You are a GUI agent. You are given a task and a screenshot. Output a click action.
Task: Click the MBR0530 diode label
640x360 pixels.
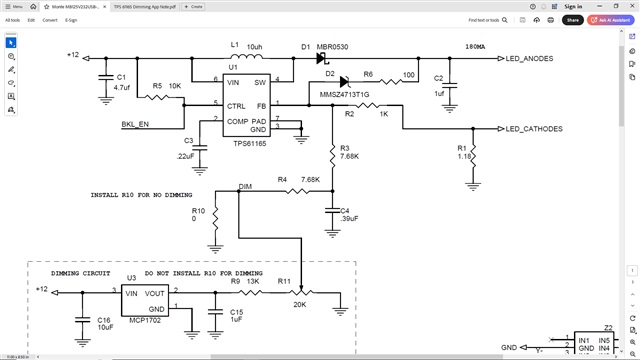pos(332,47)
